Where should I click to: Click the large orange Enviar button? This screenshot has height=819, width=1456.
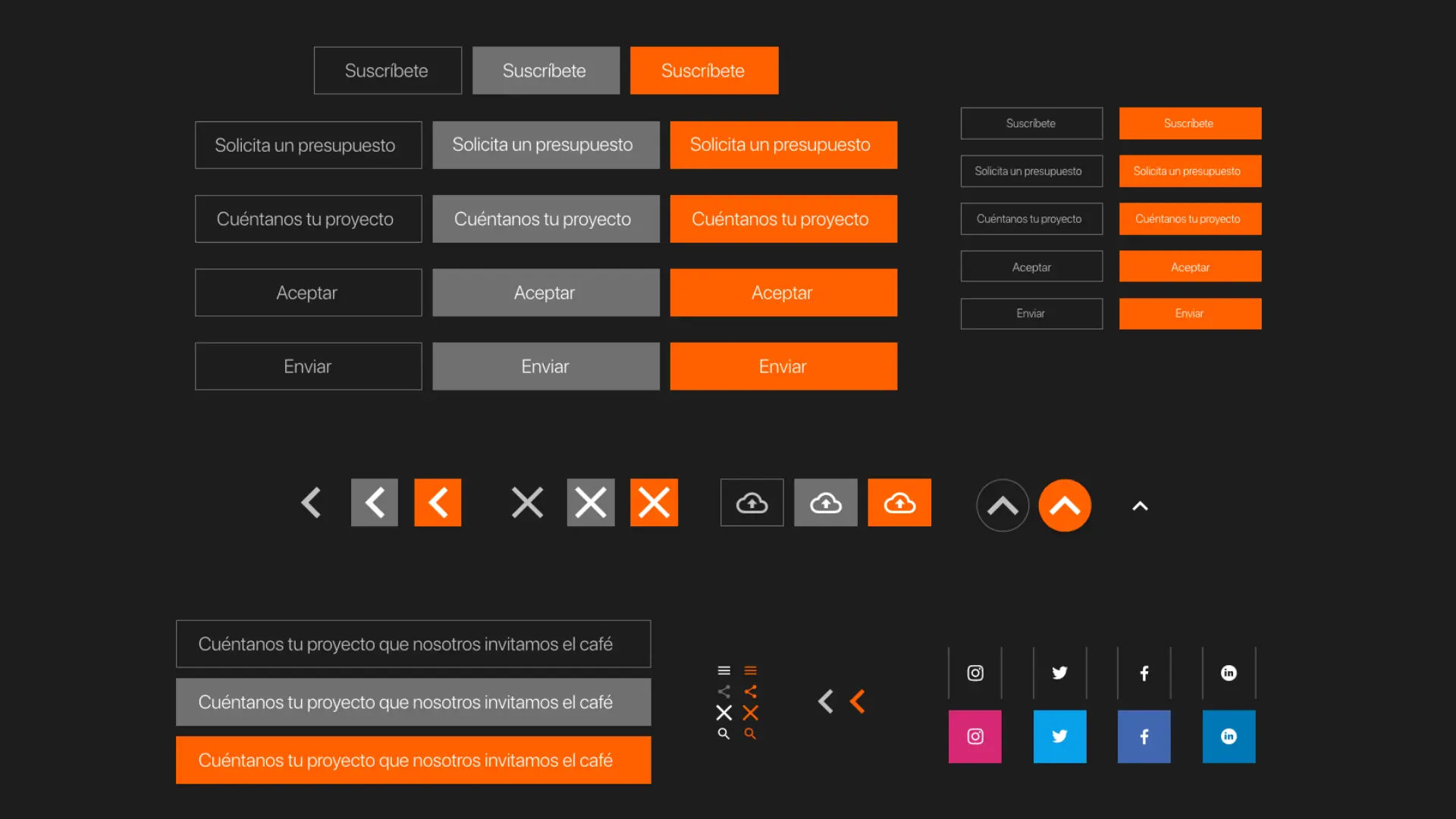[x=783, y=366]
